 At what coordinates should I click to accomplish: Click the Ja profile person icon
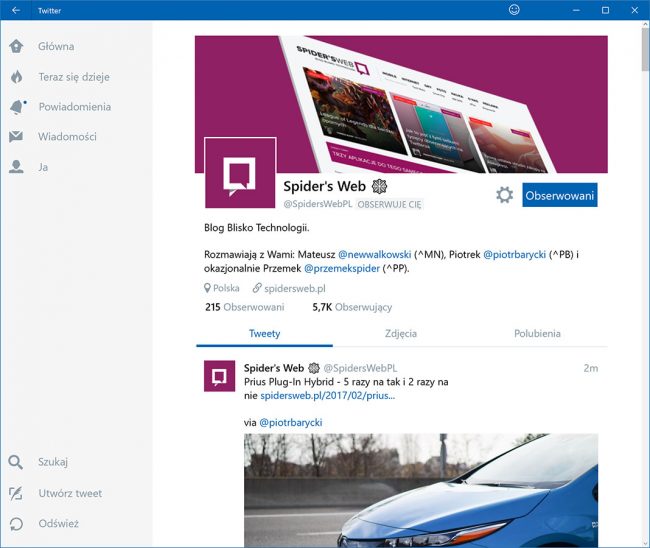coord(16,167)
